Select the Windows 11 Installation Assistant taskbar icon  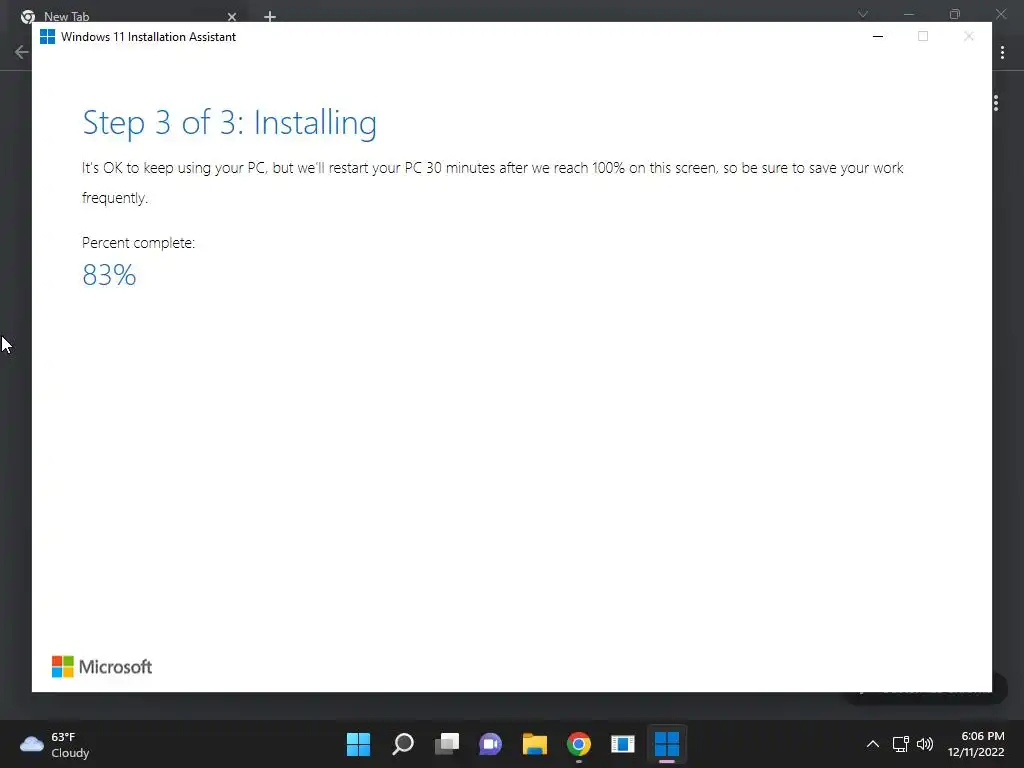coord(667,744)
